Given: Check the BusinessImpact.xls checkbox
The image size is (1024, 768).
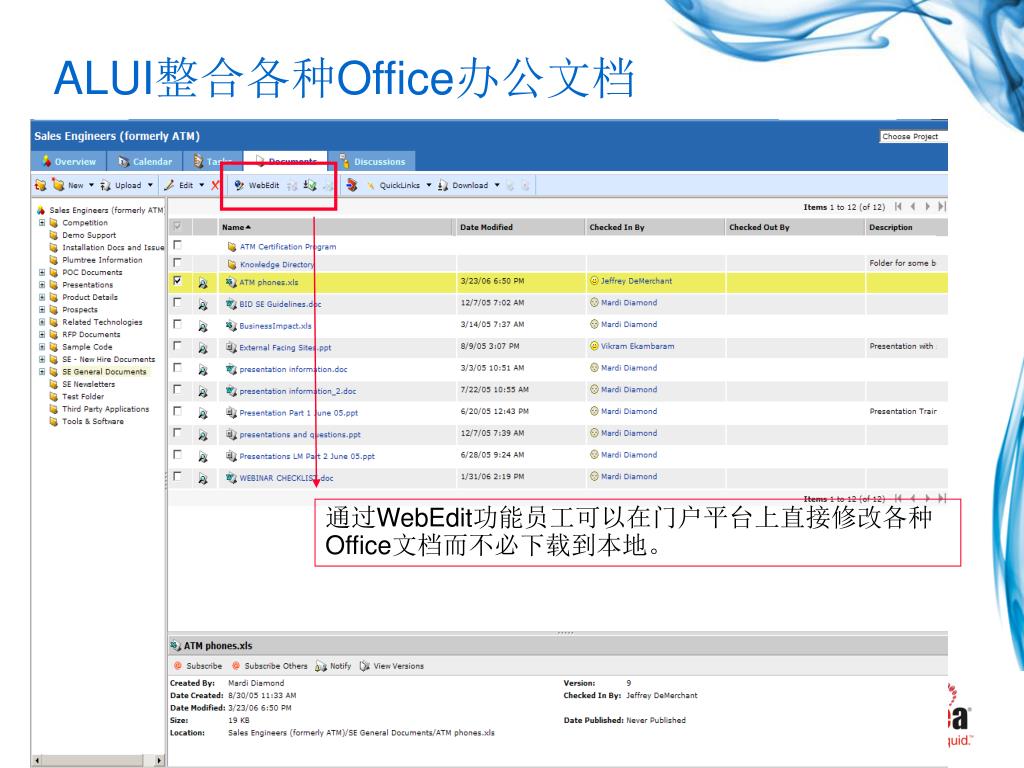Looking at the screenshot, I should click(178, 324).
